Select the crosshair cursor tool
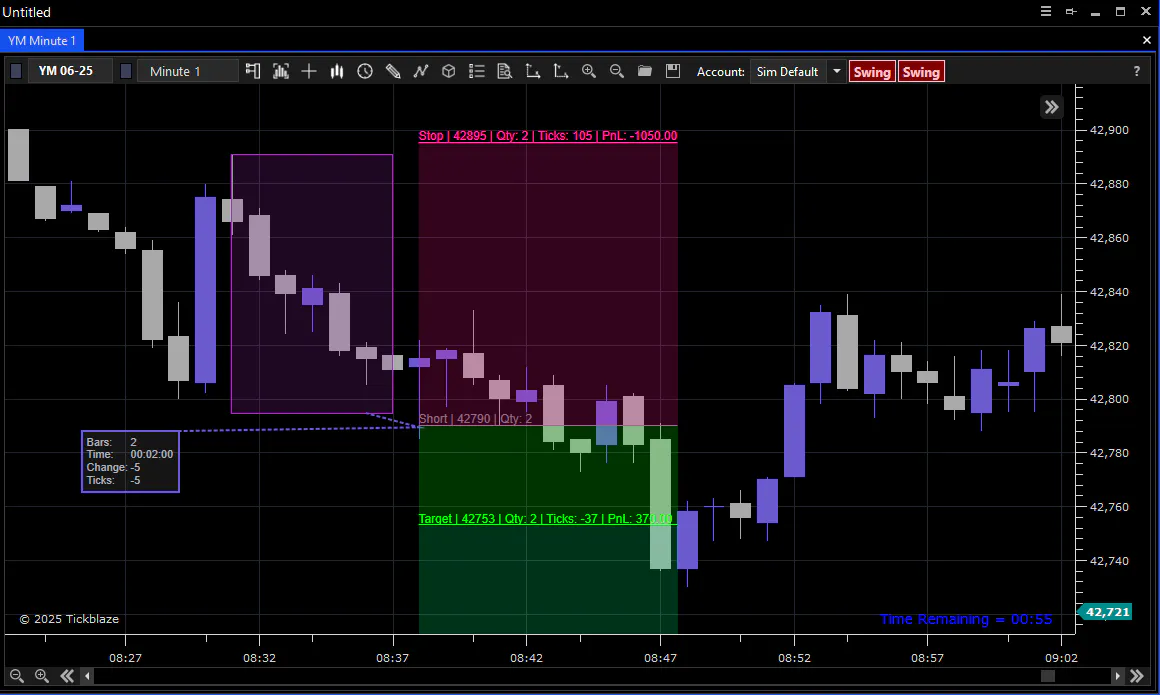This screenshot has width=1160, height=695. (309, 71)
